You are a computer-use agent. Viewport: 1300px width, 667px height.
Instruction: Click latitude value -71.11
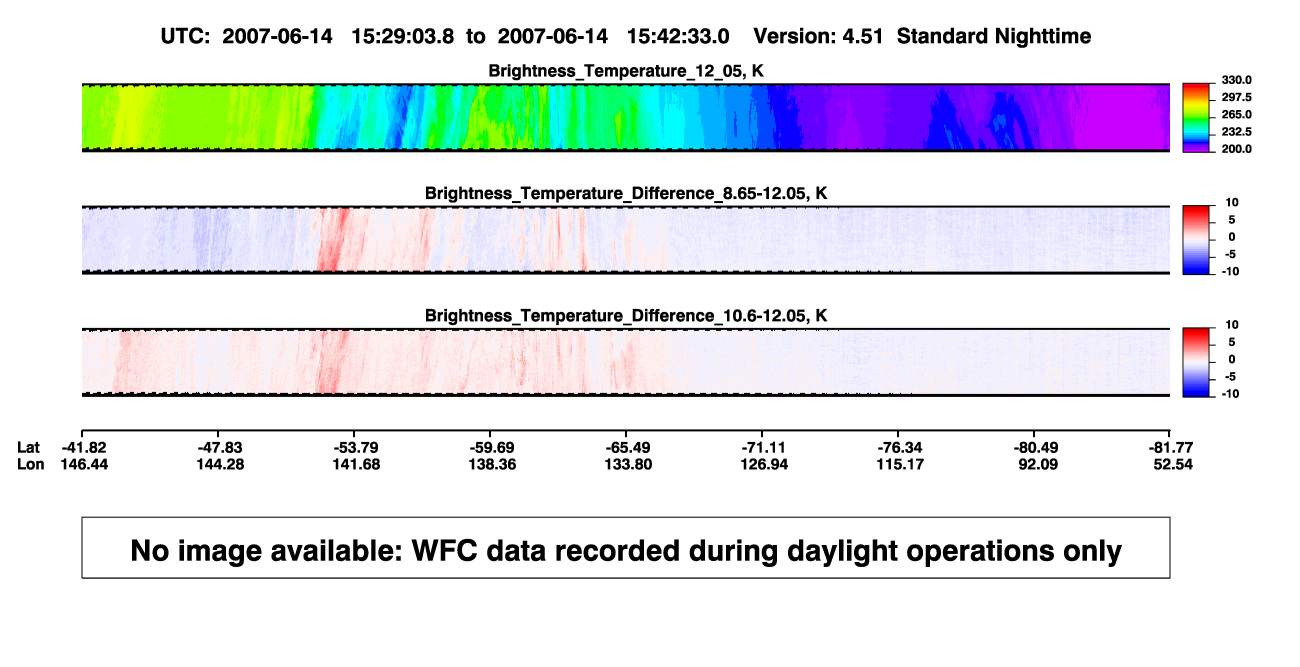762,447
